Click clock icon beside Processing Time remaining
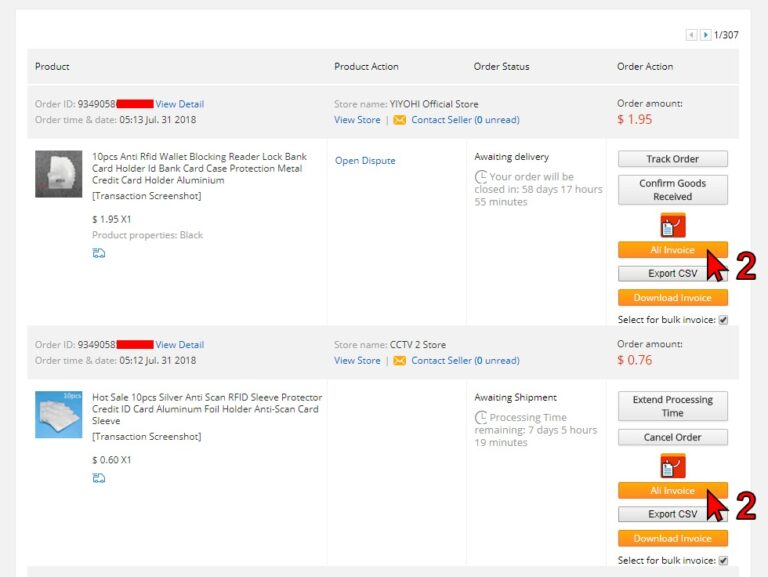768x577 pixels. pos(480,417)
